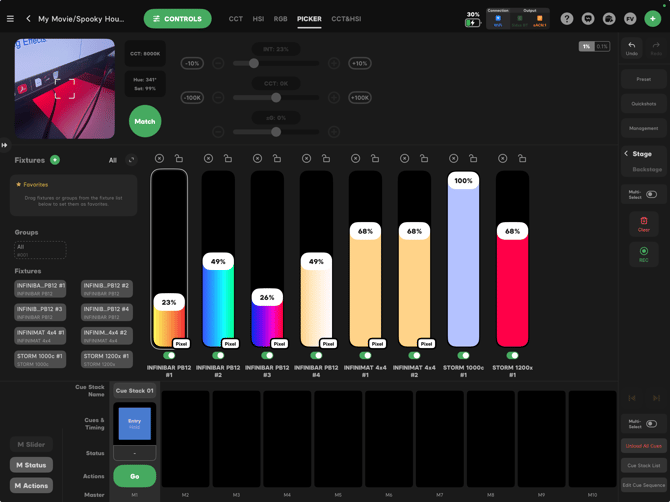The width and height of the screenshot is (670, 502).
Task: Toggle INFINIMAT 4x4 #2 on/off switch
Action: 414,355
